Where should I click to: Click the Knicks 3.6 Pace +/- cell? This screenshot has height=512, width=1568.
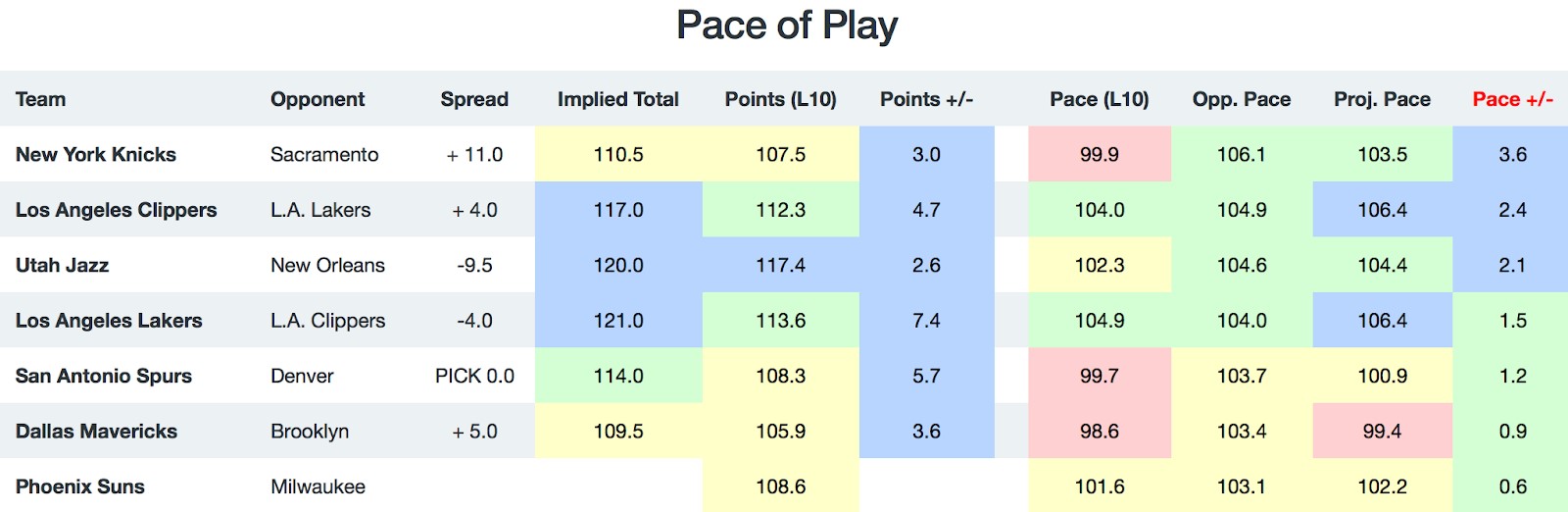(x=1512, y=154)
